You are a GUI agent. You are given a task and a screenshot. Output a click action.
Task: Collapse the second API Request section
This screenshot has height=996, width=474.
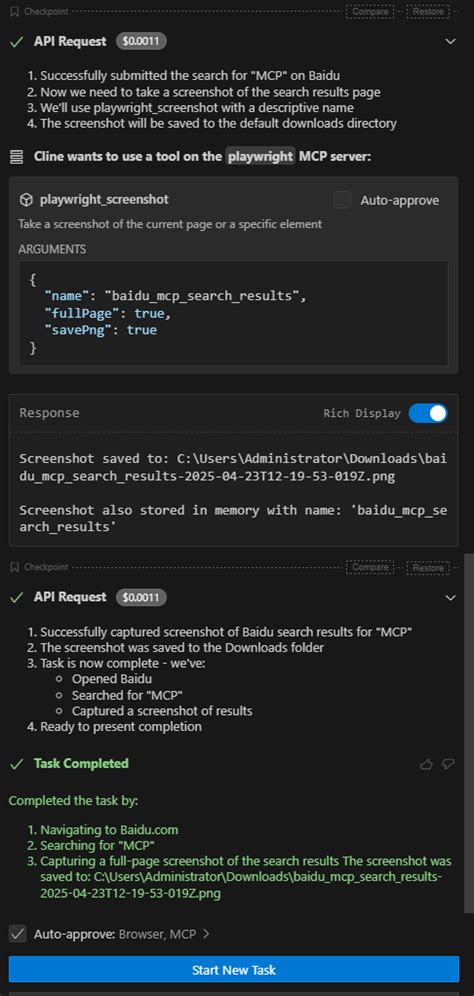(x=450, y=598)
